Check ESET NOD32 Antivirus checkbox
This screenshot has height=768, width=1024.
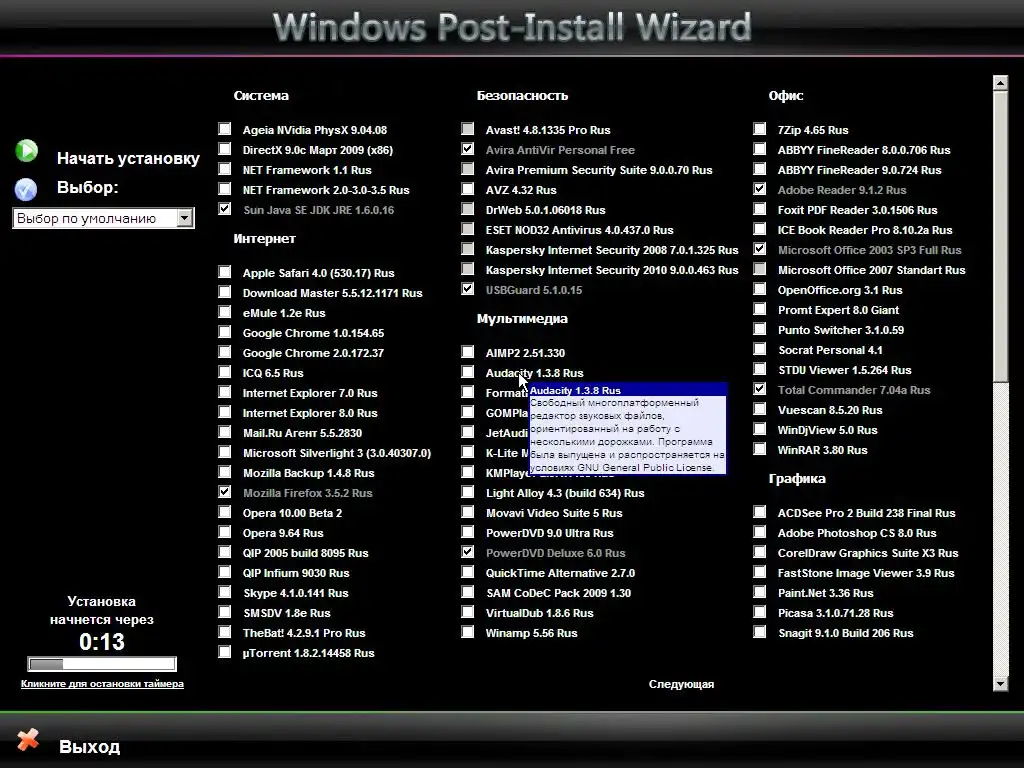click(468, 229)
